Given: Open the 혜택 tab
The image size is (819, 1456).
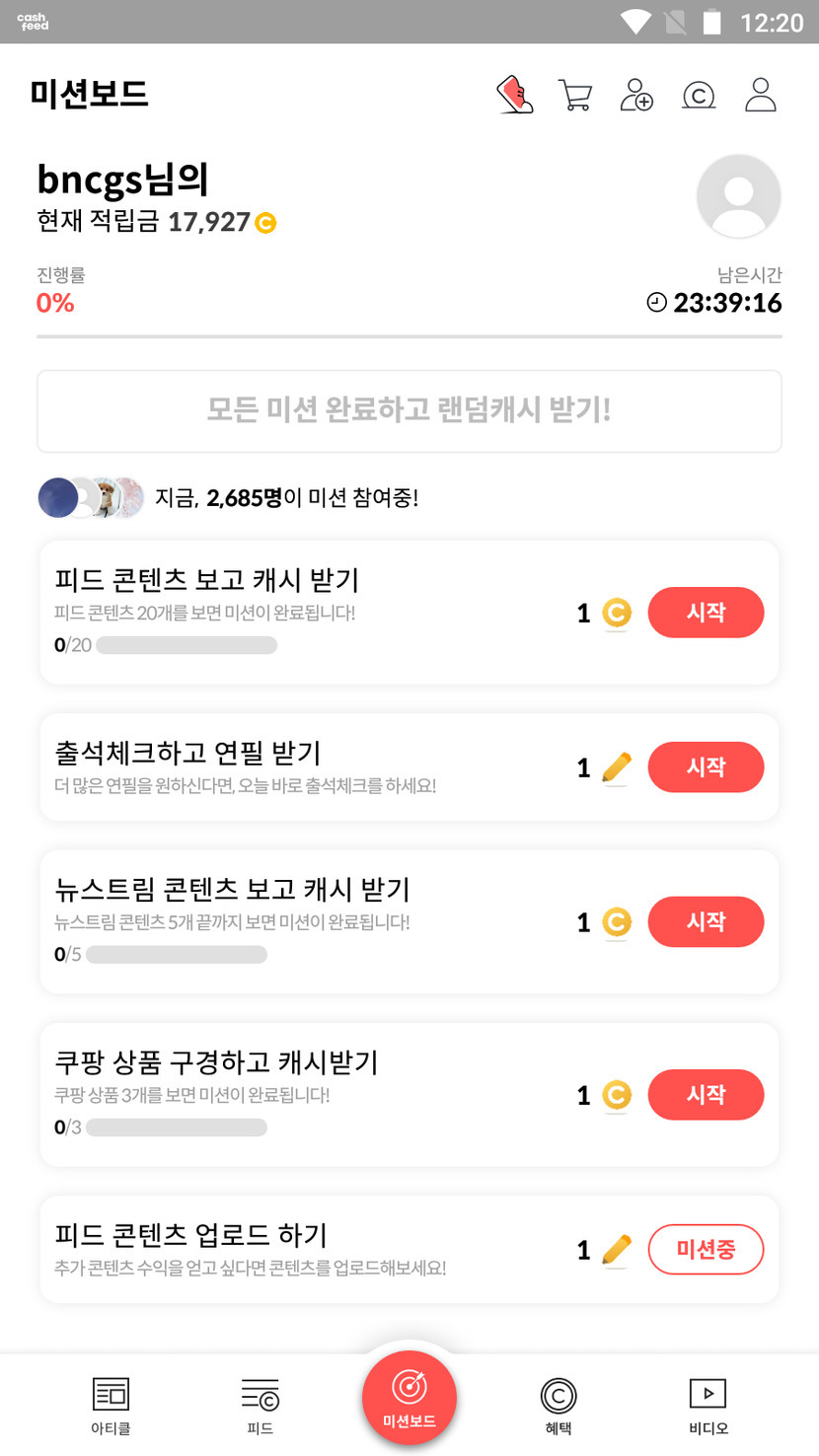Looking at the screenshot, I should 558,1406.
